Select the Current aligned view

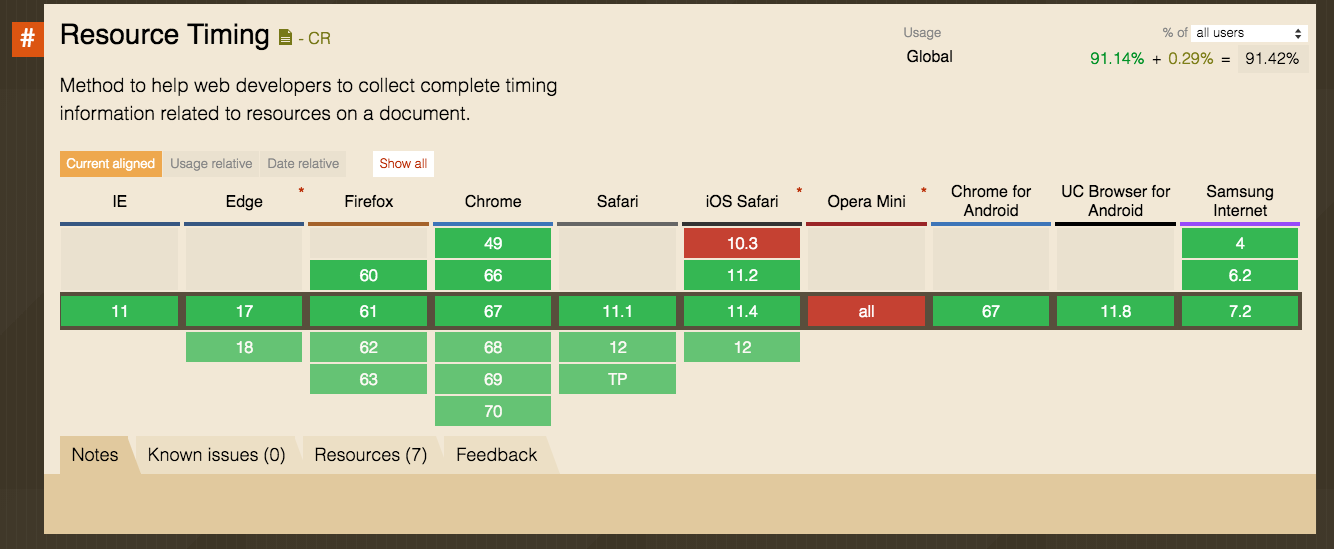[x=111, y=164]
